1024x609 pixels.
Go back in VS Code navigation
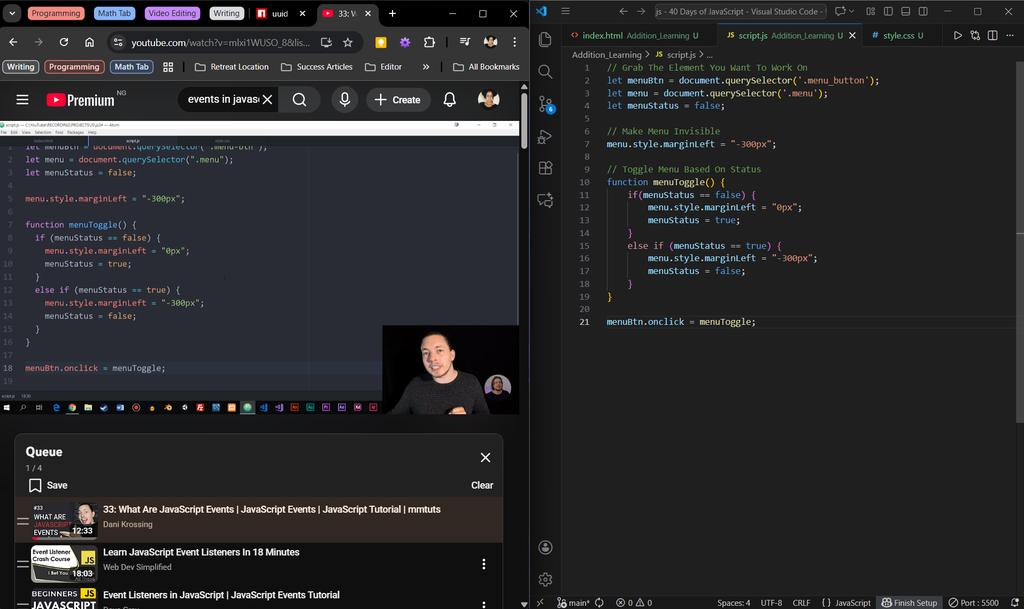click(x=623, y=12)
